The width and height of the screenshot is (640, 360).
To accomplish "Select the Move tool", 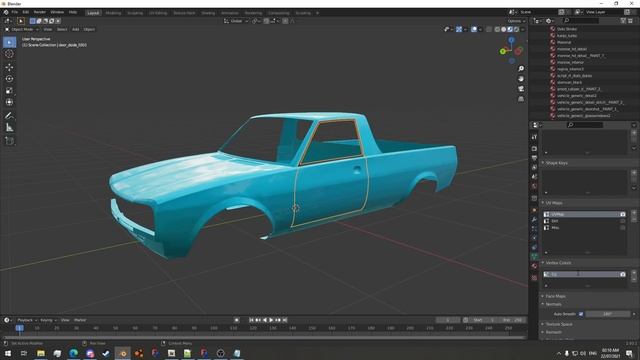I will point(9,67).
